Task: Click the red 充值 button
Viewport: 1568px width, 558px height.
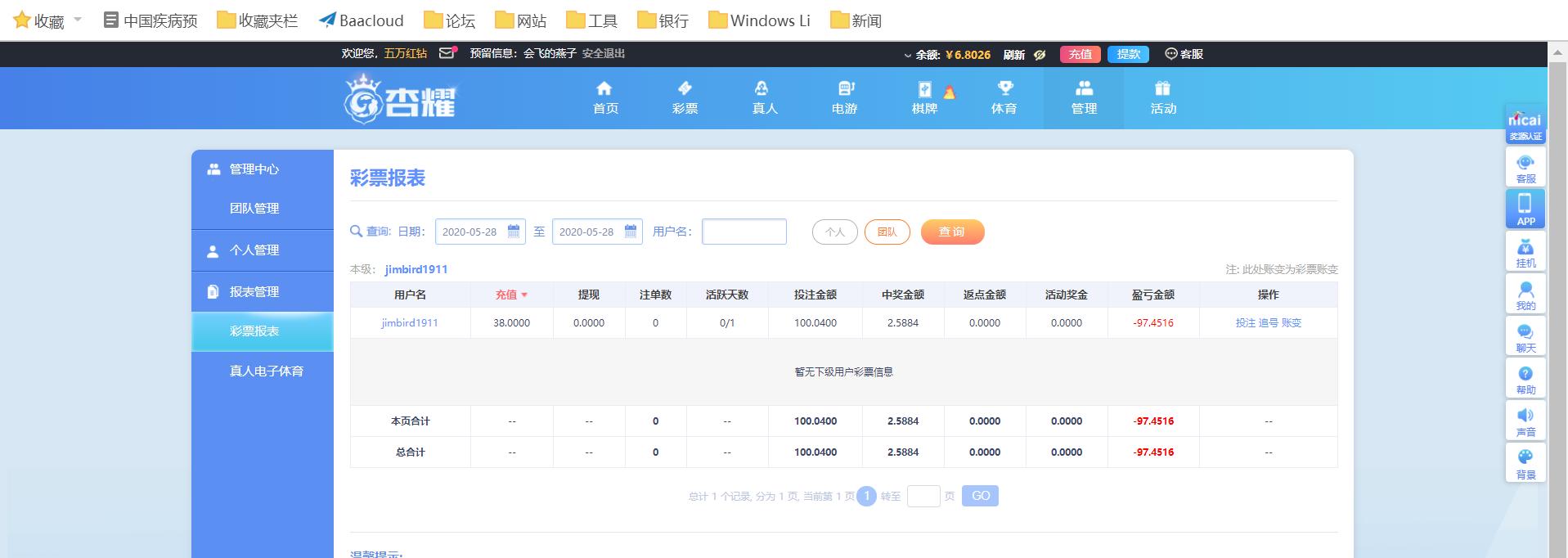Action: (1080, 54)
